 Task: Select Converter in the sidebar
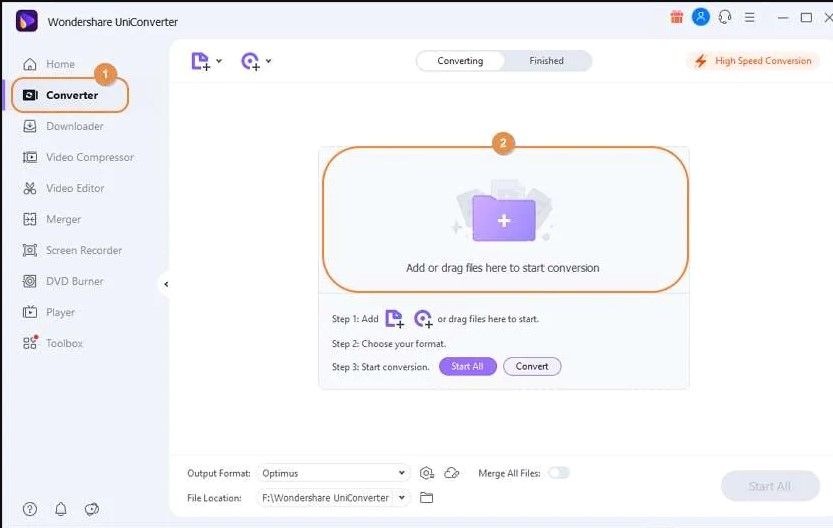pos(70,95)
